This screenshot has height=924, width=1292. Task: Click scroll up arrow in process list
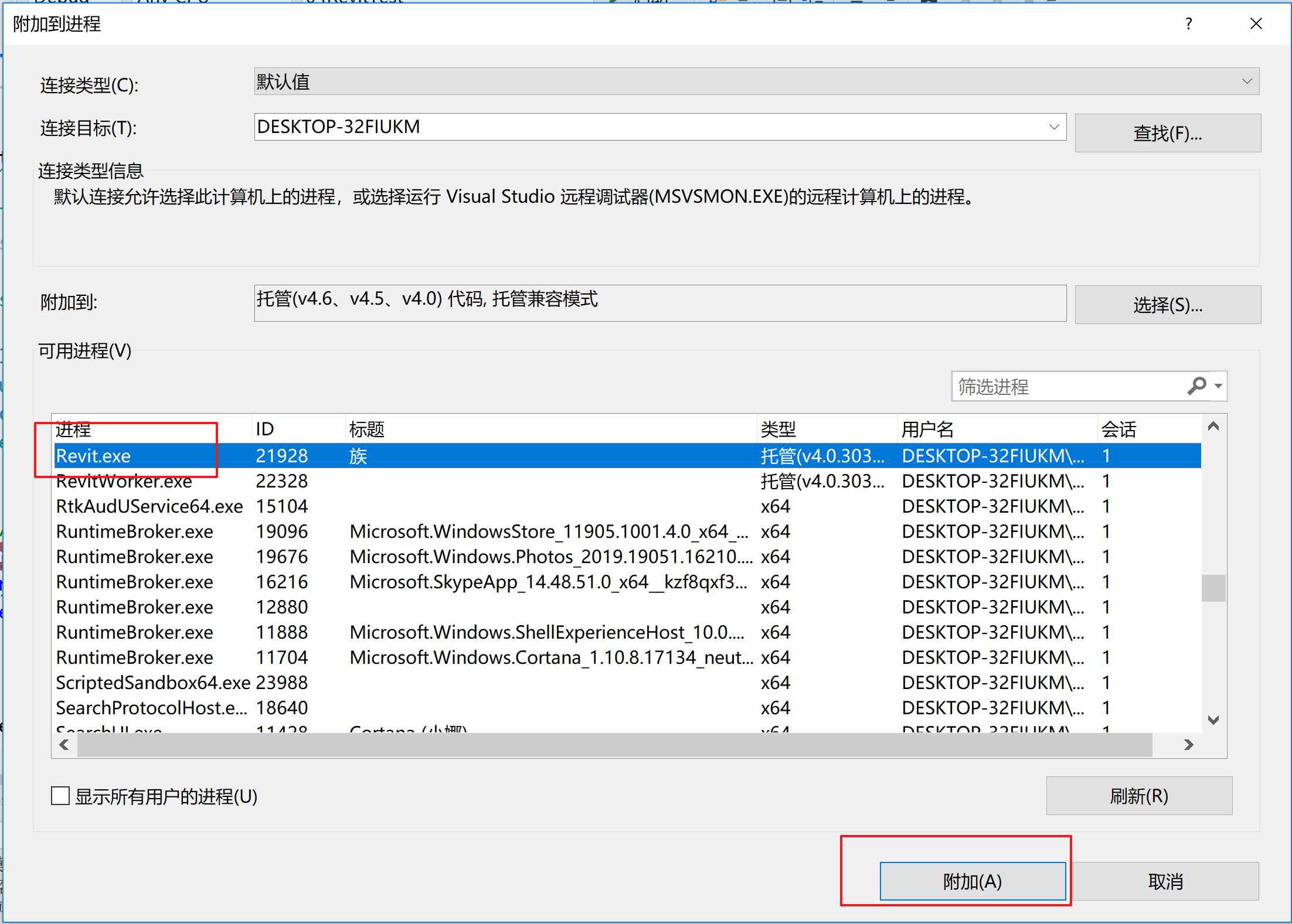click(x=1213, y=427)
